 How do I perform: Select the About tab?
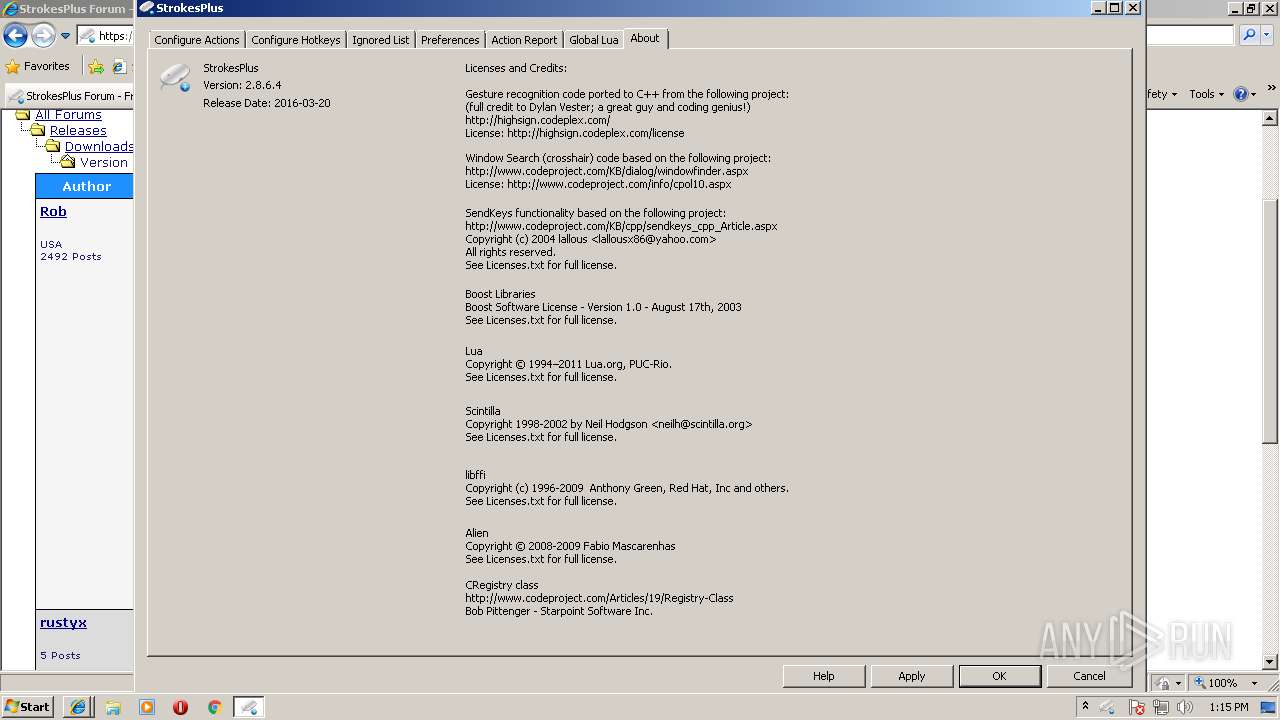click(645, 38)
